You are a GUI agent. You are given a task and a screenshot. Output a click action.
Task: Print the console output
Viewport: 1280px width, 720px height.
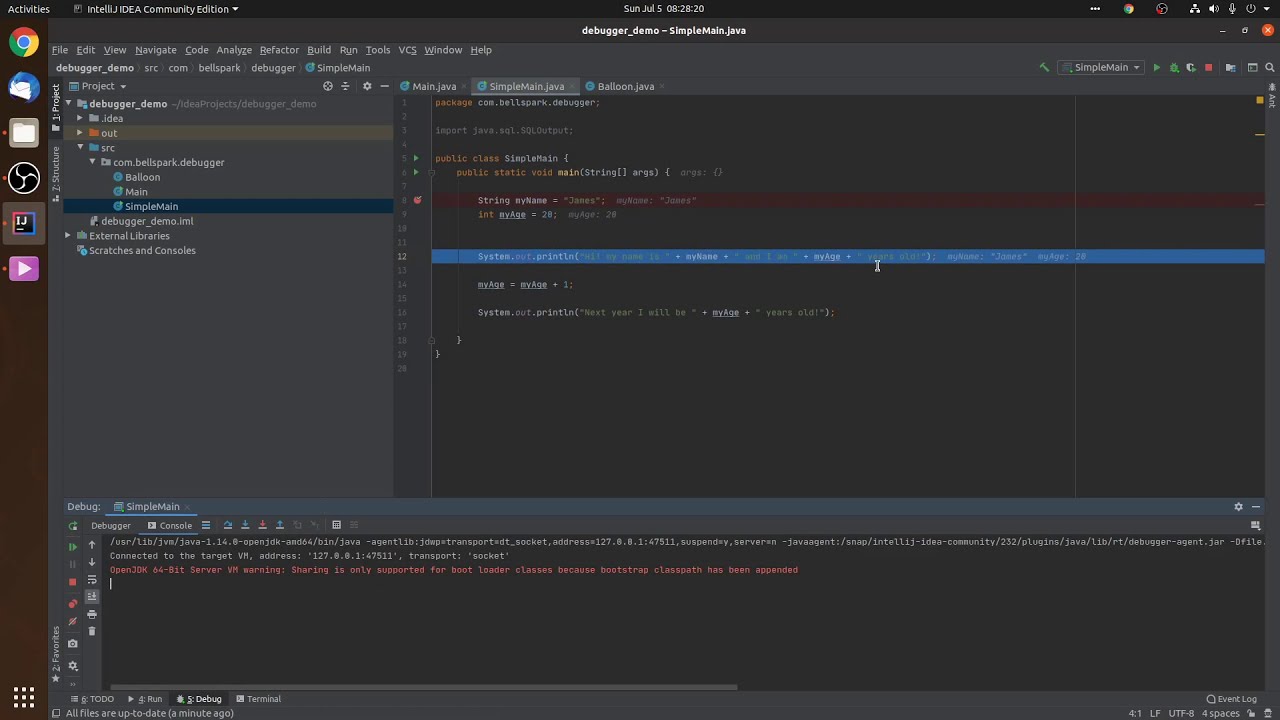click(x=92, y=614)
